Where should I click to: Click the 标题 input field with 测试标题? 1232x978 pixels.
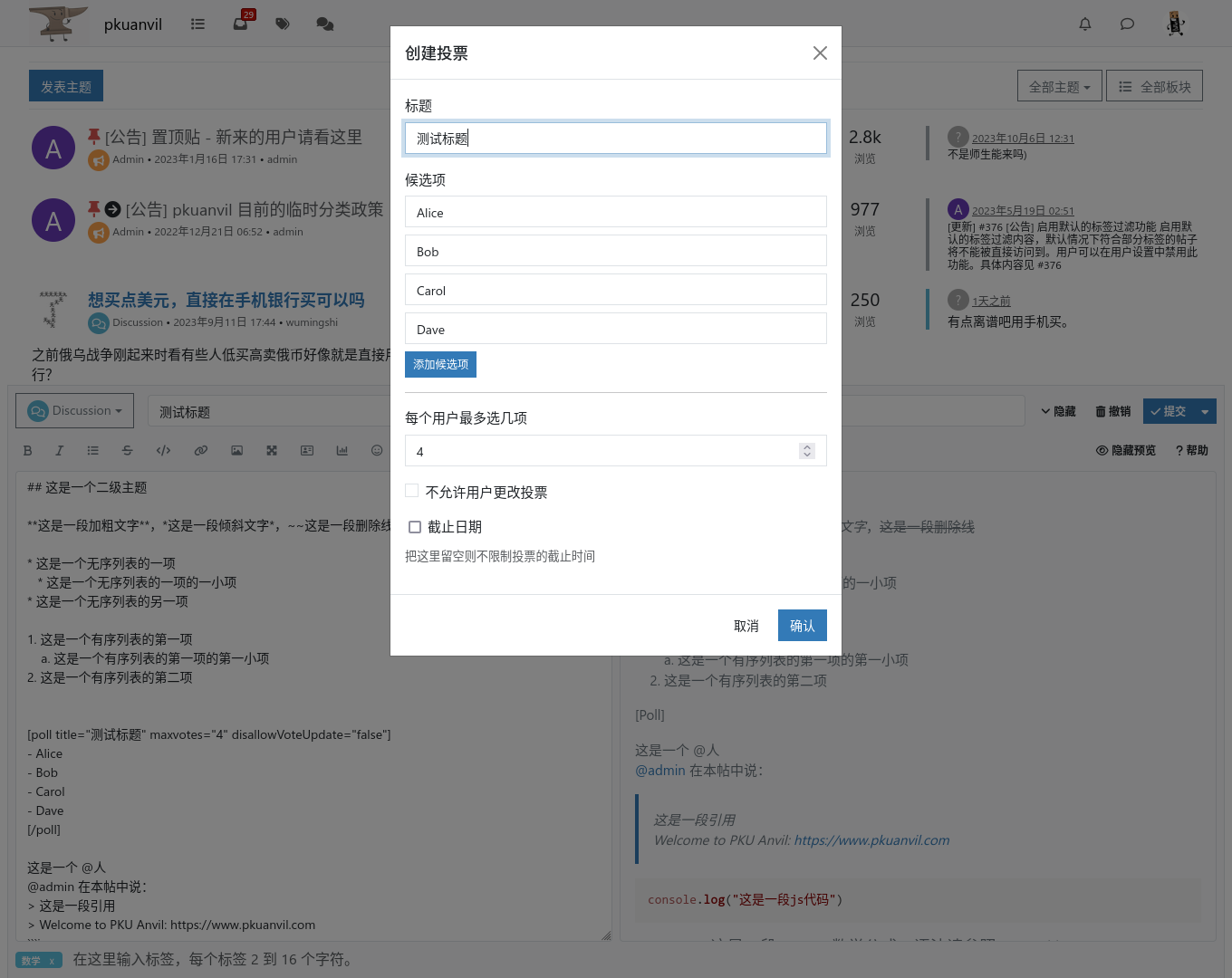coord(616,139)
